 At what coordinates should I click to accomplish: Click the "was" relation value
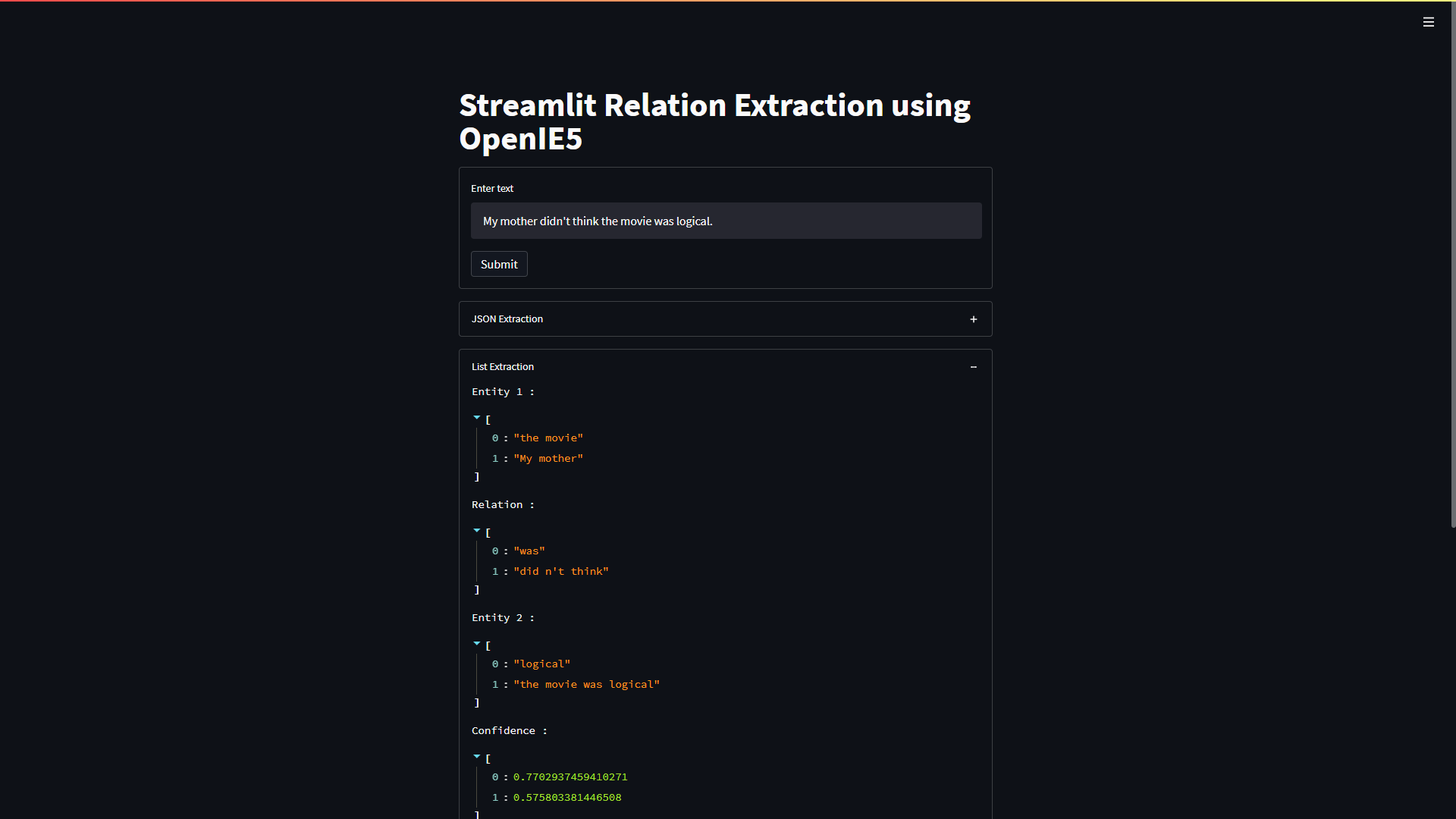(x=529, y=551)
